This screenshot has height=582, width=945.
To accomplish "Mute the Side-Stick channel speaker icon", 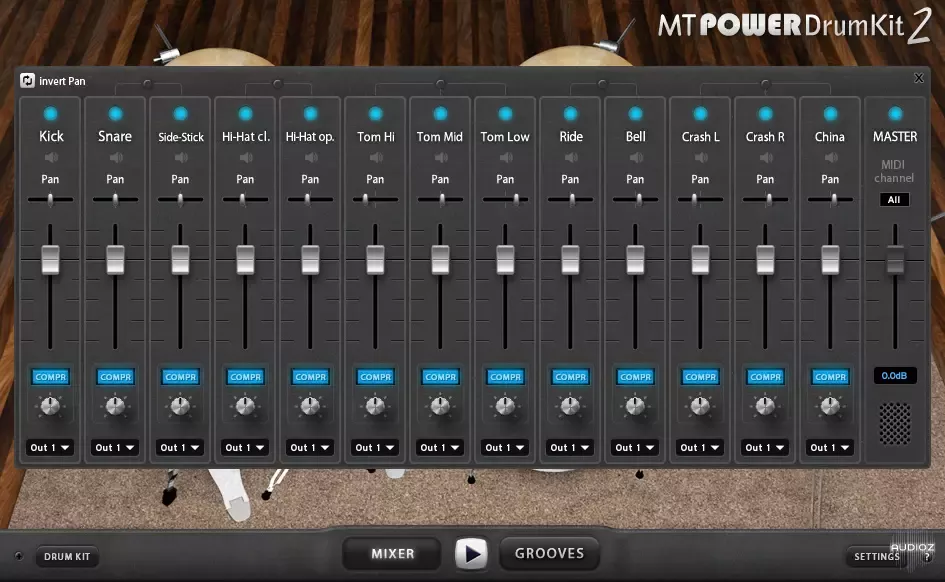I will (x=181, y=157).
